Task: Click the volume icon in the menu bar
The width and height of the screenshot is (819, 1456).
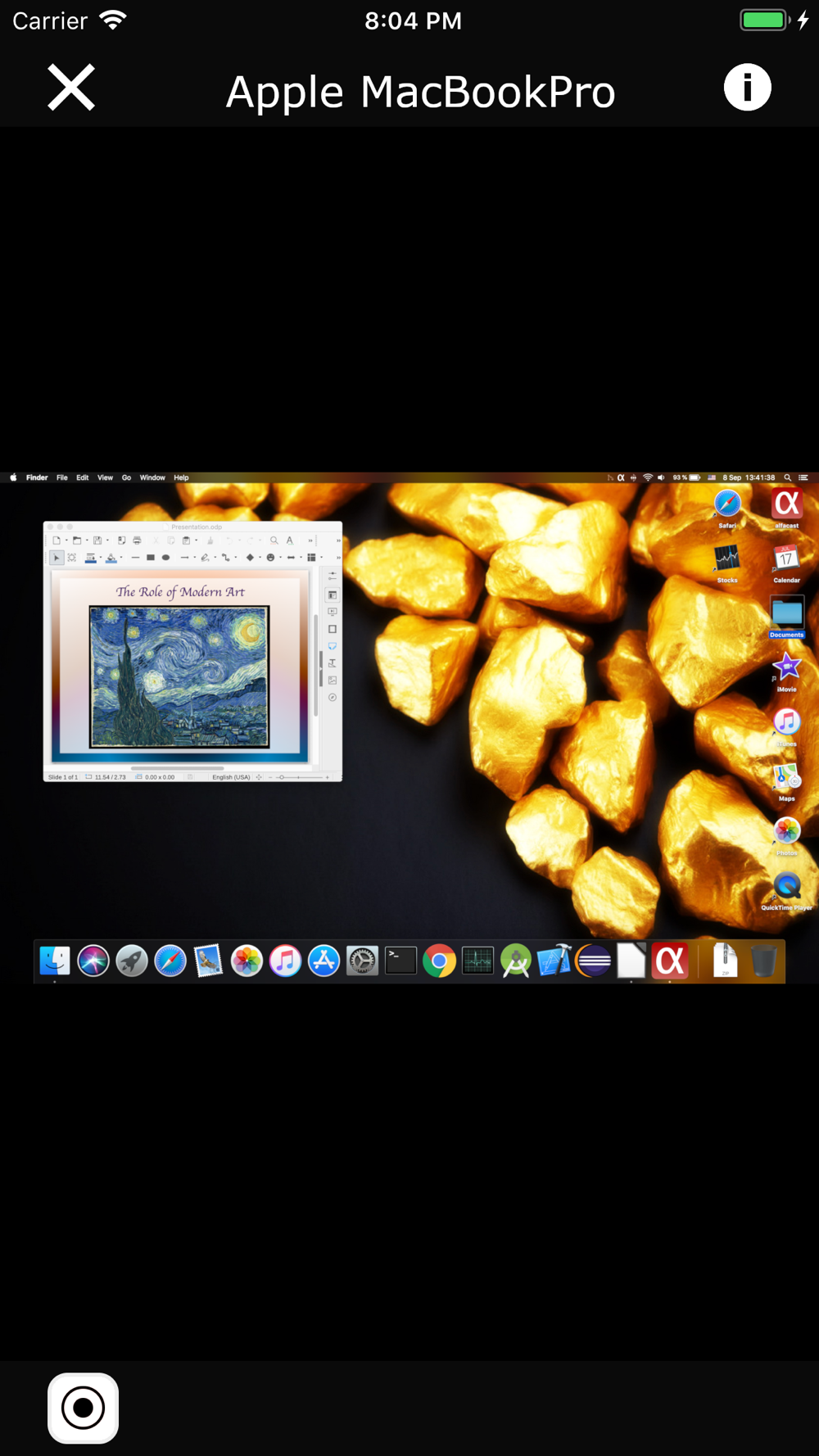Action: pos(661,477)
